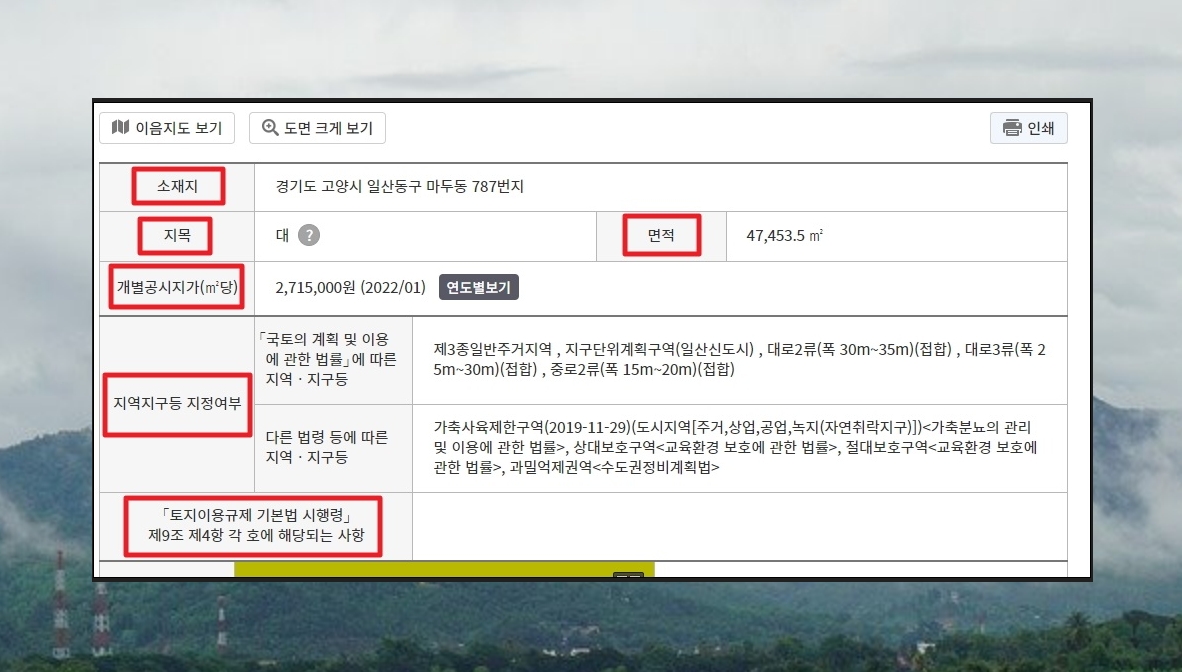
Task: Click the 대 land category value
Action: click(x=283, y=235)
